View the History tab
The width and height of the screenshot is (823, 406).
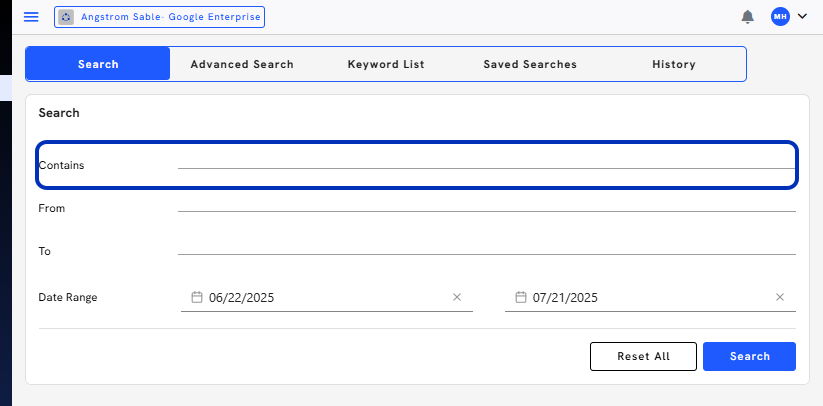tap(673, 64)
